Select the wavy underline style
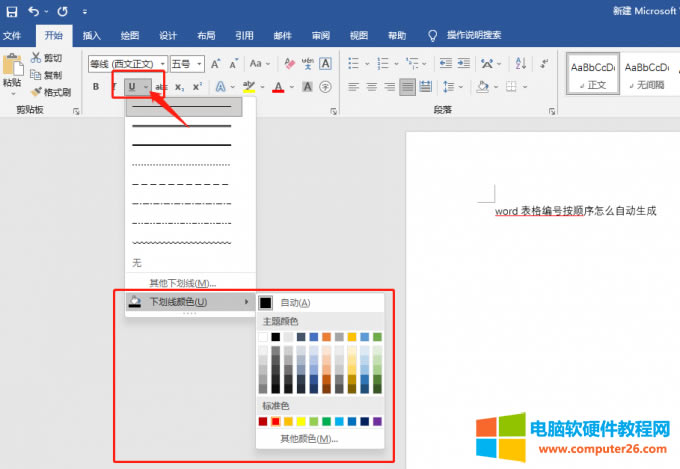Viewport: 680px width, 469px height. 182,243
